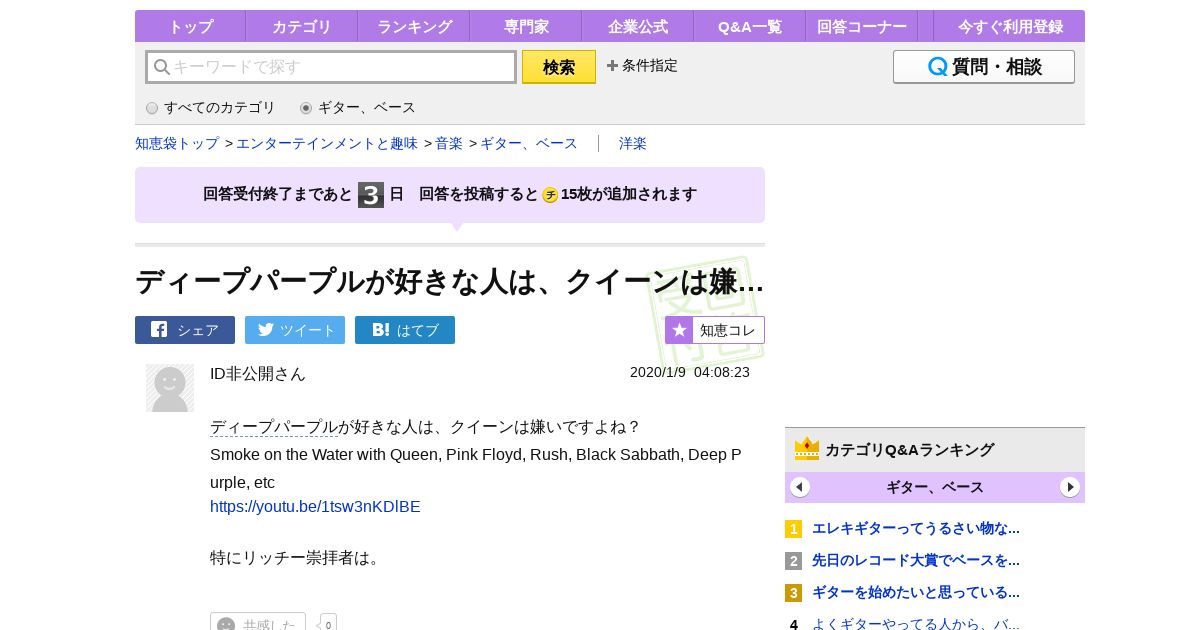Click the question title ディープパープルが好きな人は
The image size is (1200, 630).
coord(450,282)
